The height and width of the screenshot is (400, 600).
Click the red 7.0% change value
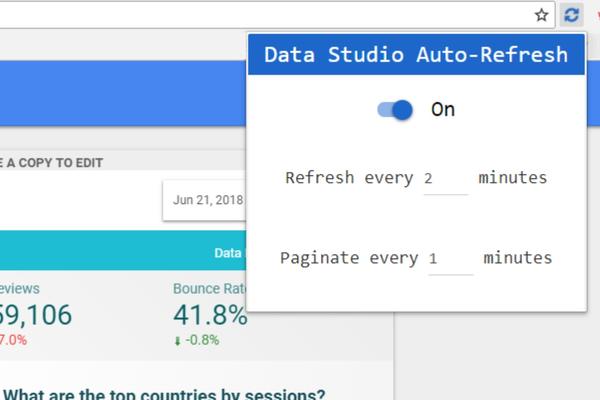click(x=14, y=340)
